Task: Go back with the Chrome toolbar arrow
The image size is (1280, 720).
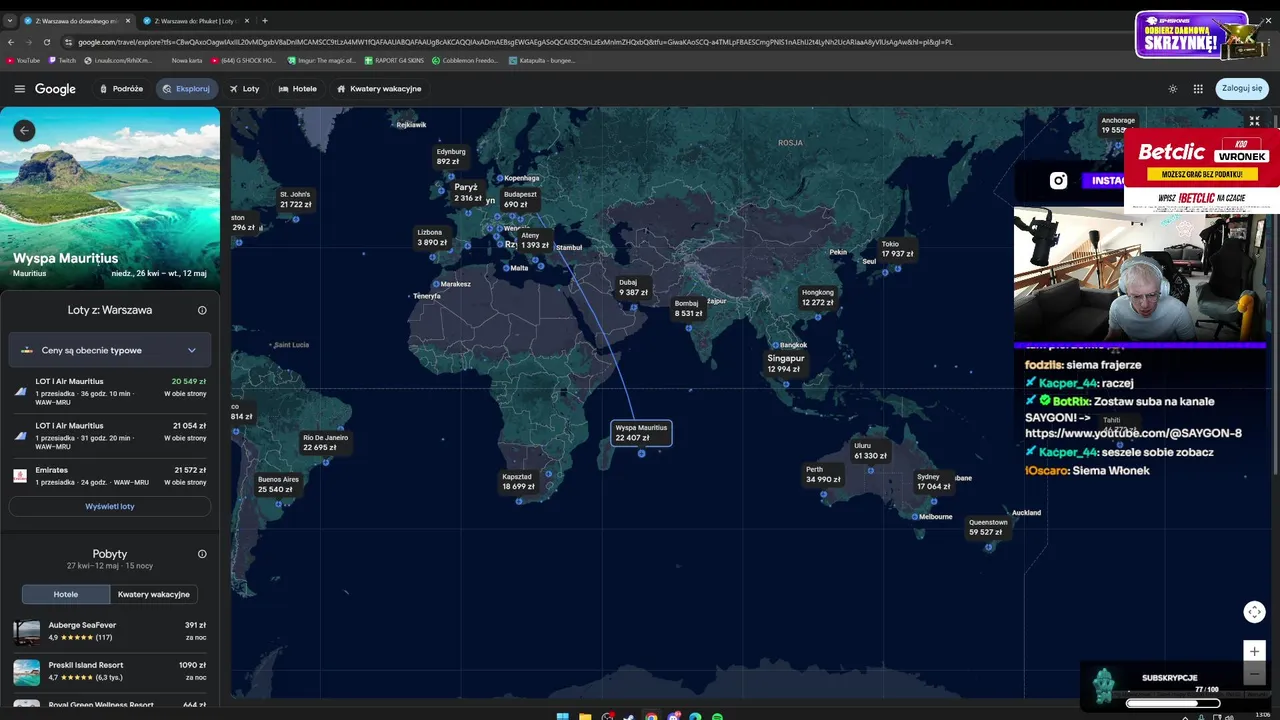Action: click(x=11, y=42)
